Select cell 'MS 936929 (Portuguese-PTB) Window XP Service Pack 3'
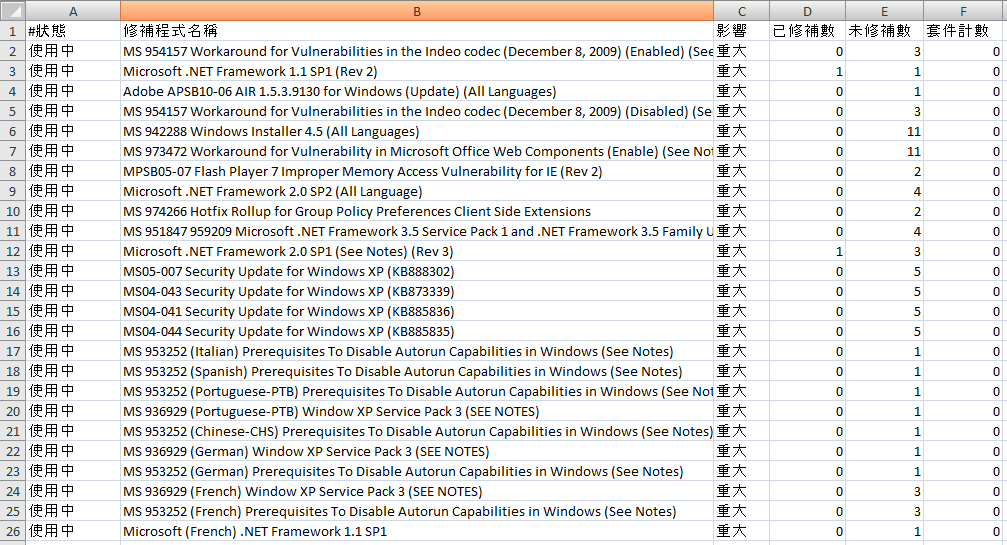The image size is (1007, 545). [x=417, y=411]
